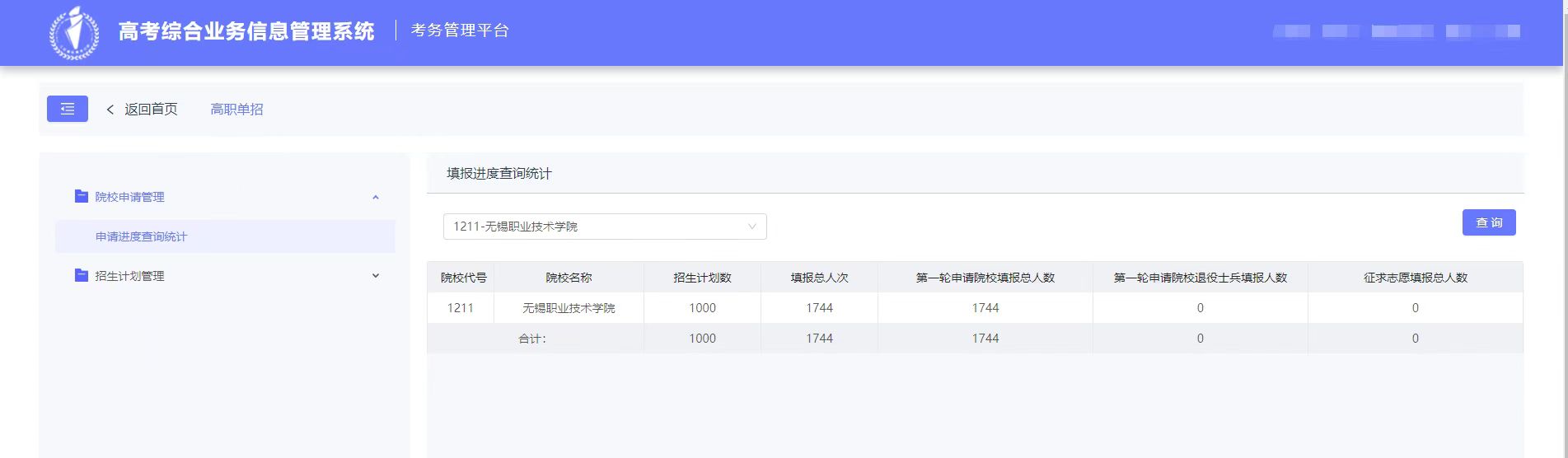This screenshot has width=1568, height=458.
Task: Expand the 招生计划管理 section chevron
Action: 376,276
